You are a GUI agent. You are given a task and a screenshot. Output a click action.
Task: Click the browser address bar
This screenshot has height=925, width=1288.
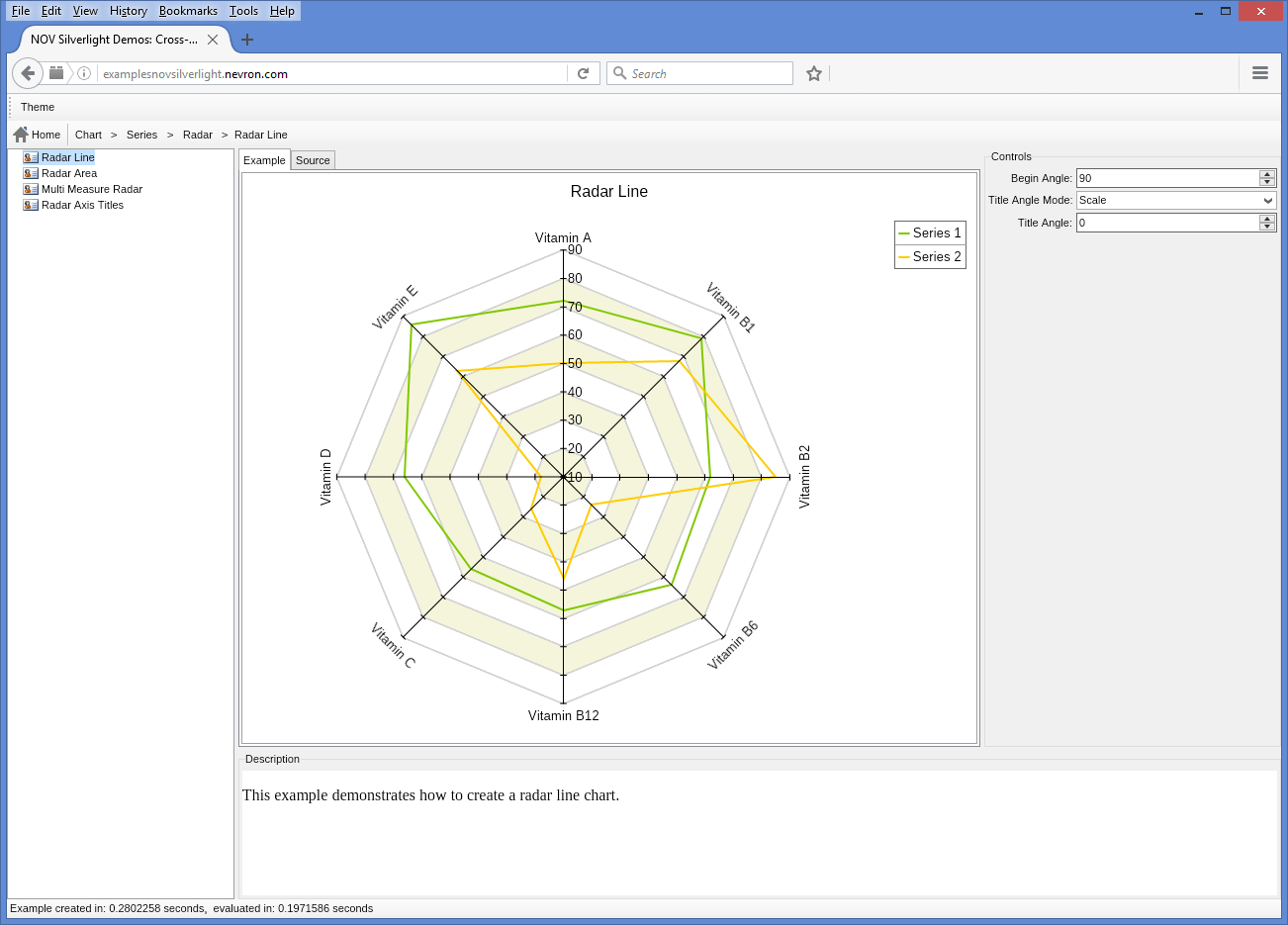(x=331, y=73)
